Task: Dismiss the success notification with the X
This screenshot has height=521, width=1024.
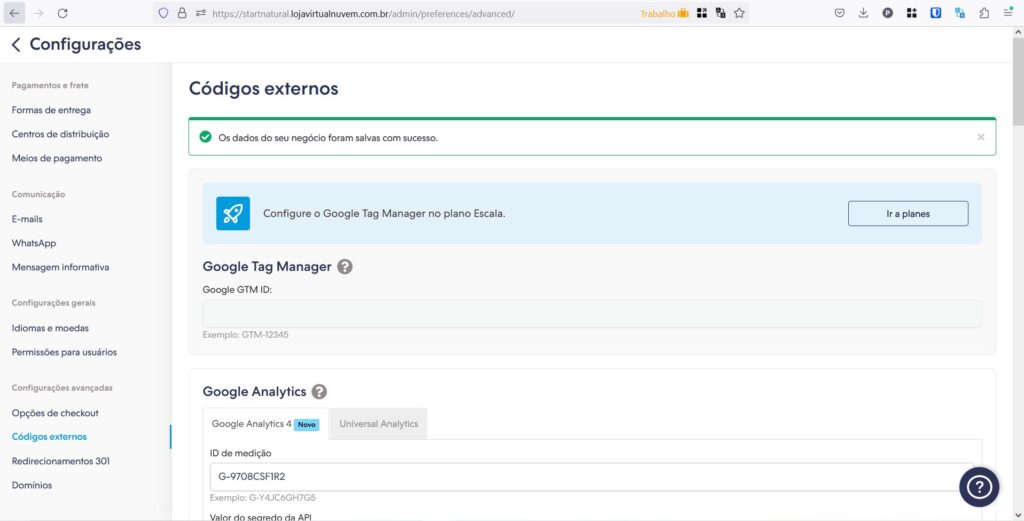Action: coord(981,137)
